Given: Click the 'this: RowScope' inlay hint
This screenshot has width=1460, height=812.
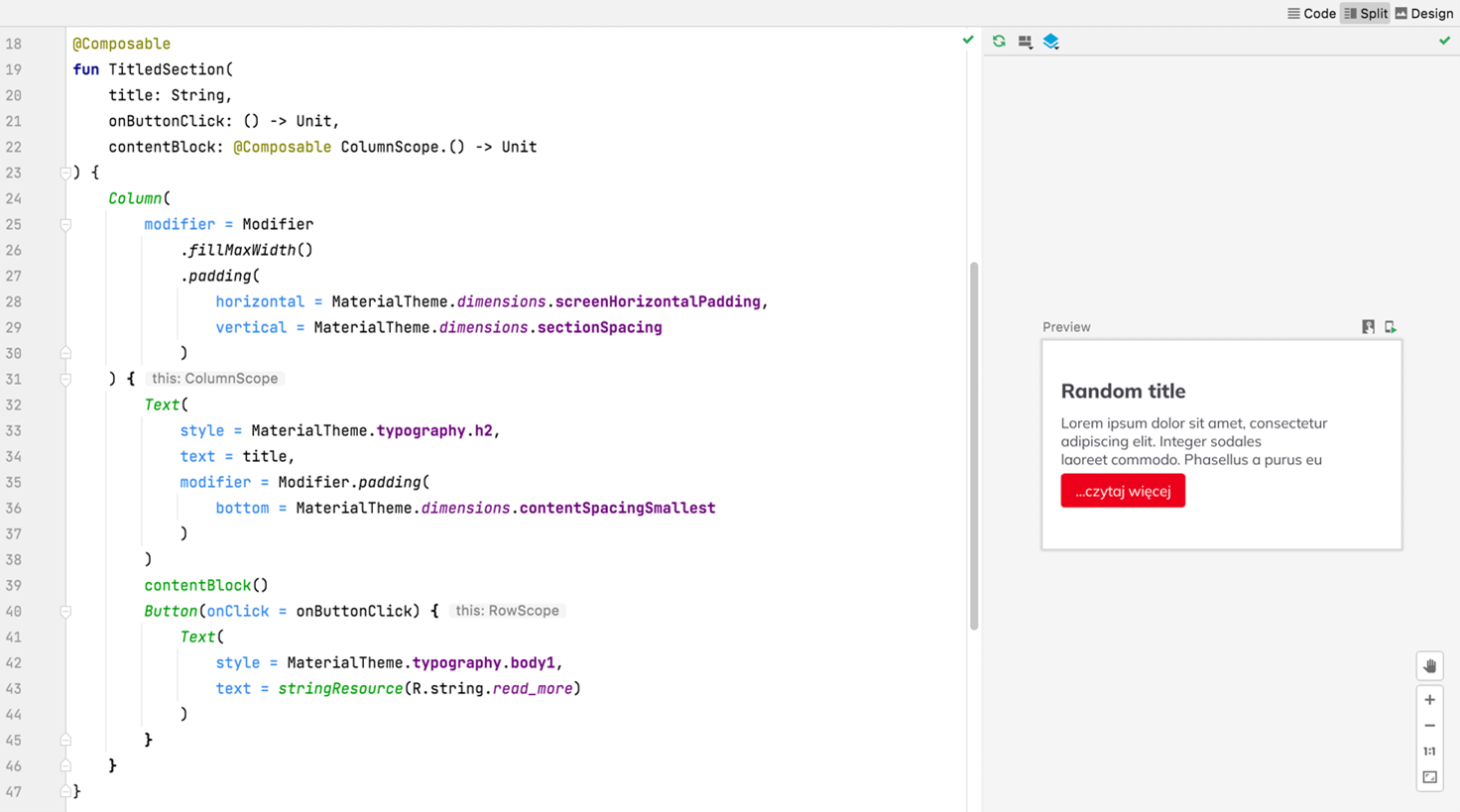Looking at the screenshot, I should [x=507, y=611].
